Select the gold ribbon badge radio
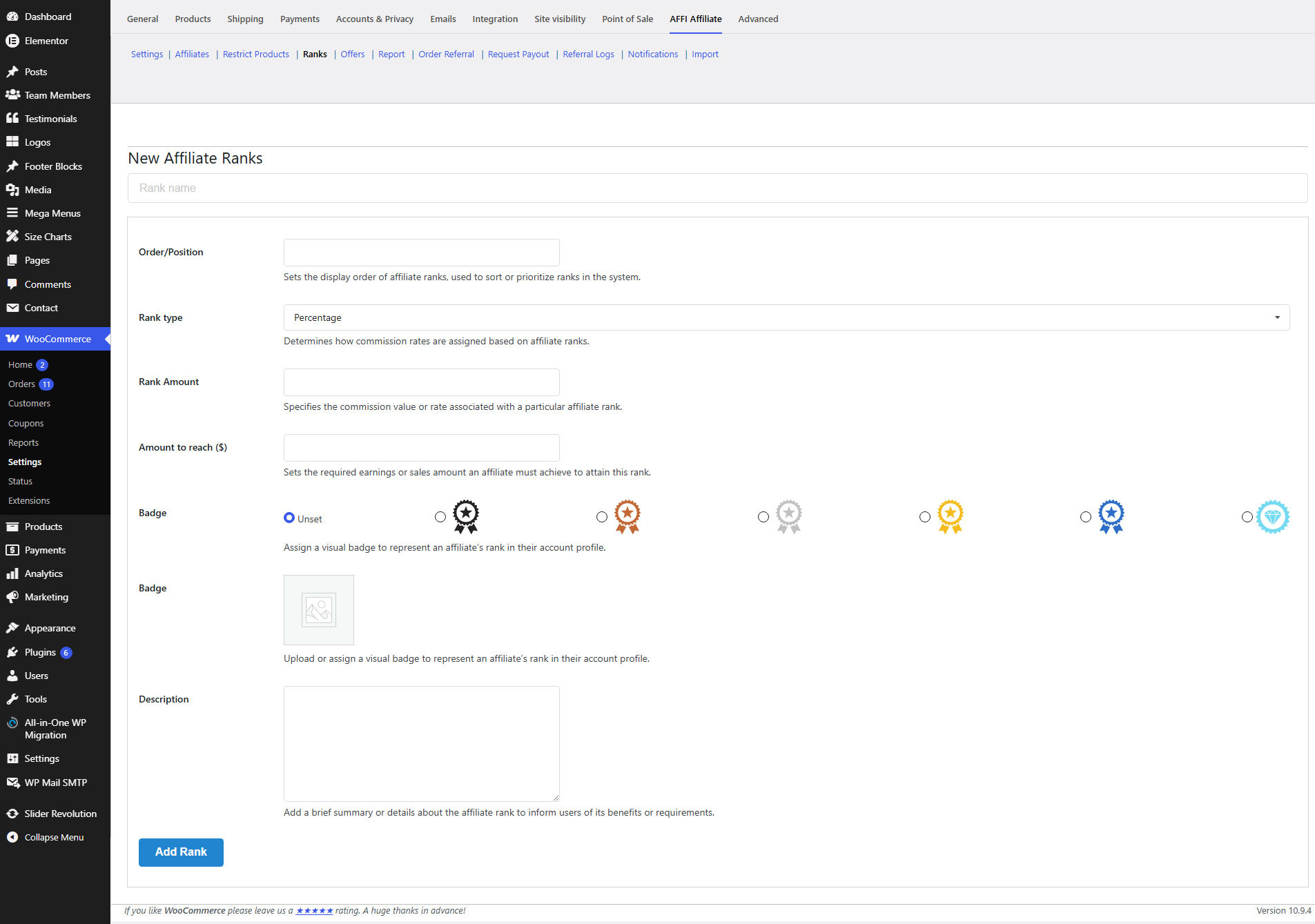The image size is (1315, 924). [925, 517]
